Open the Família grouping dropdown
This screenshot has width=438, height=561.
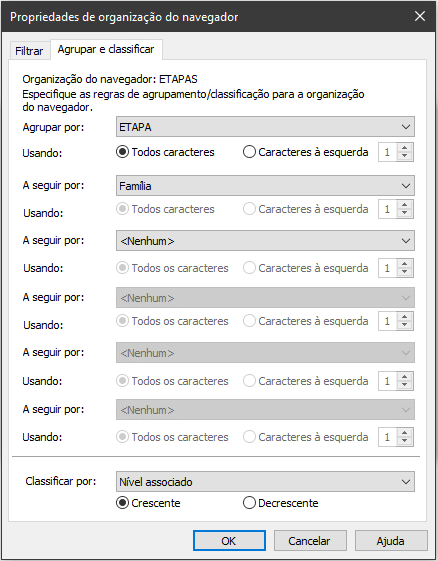(x=265, y=186)
